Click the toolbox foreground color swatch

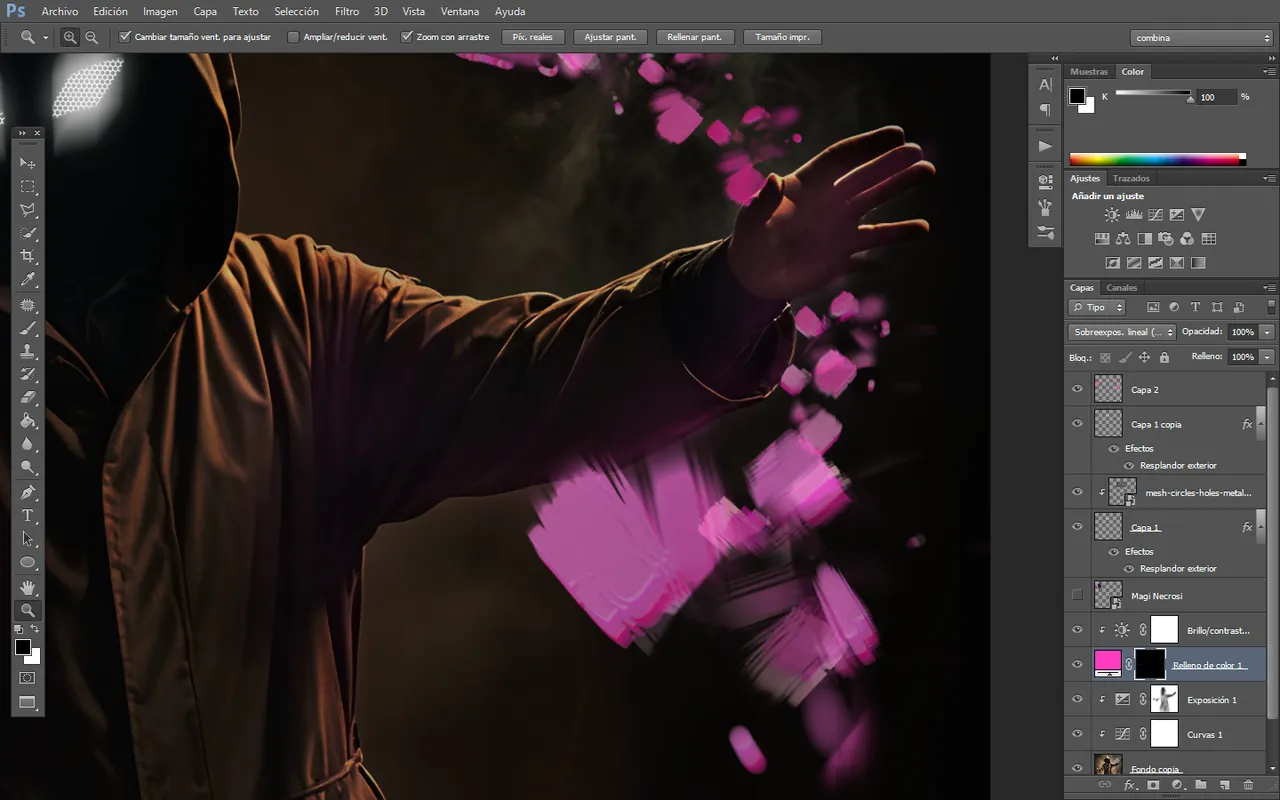pyautogui.click(x=23, y=647)
